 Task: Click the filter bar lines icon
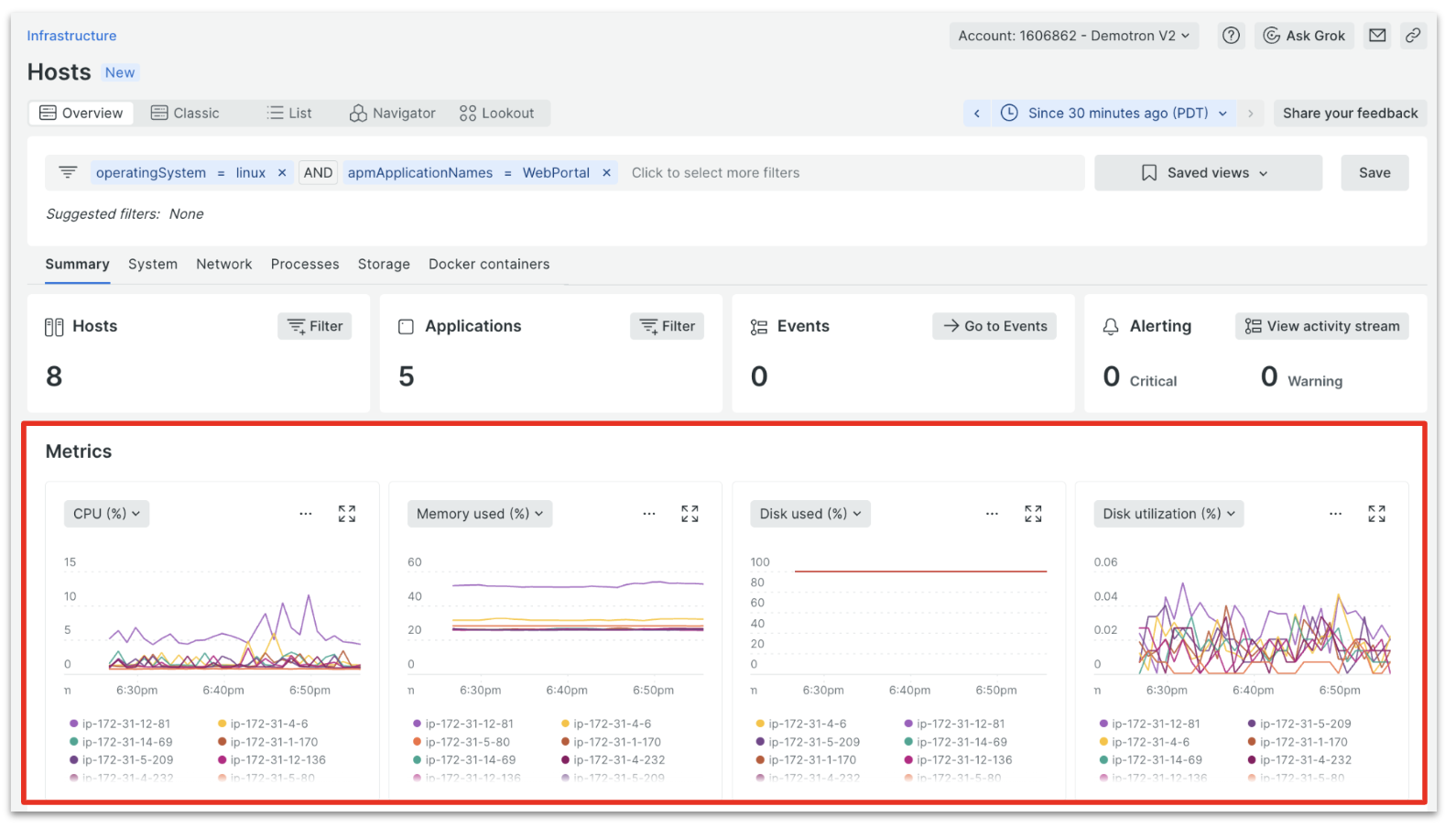pyautogui.click(x=68, y=172)
